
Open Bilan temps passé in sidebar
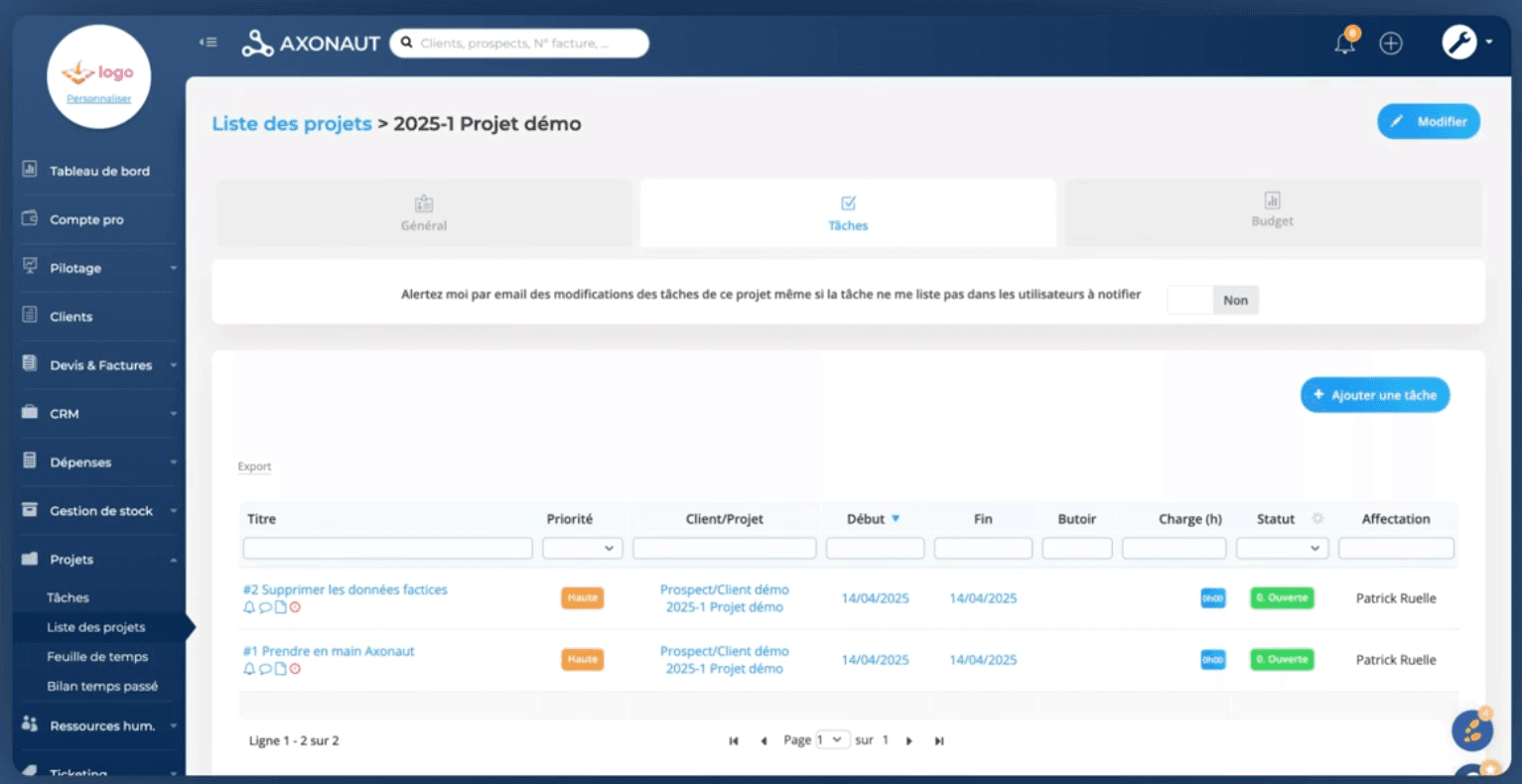click(x=102, y=687)
